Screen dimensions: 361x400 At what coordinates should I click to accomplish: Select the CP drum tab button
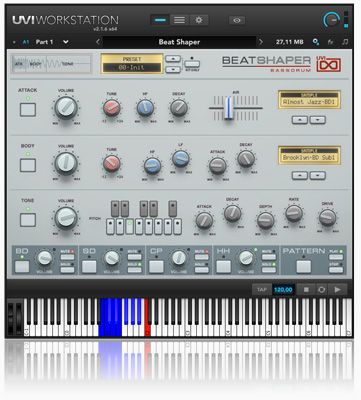tap(156, 266)
